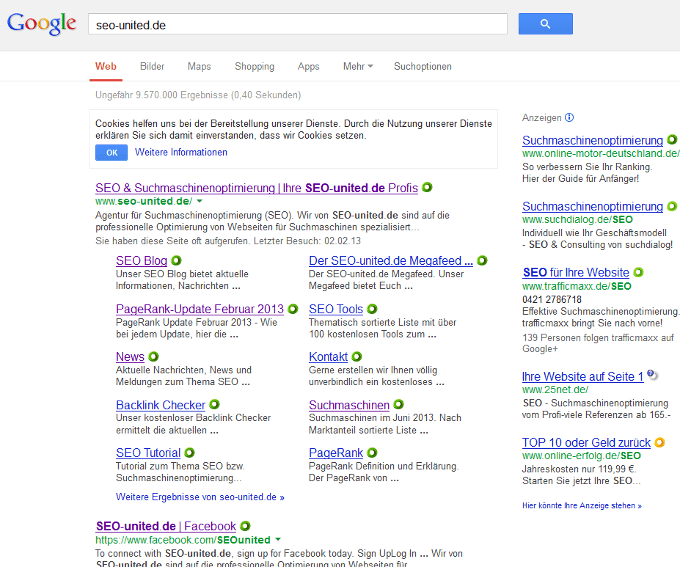Open TOP 10 oder Geld zurück ad
Viewport: 680px width, 567px height.
click(586, 443)
